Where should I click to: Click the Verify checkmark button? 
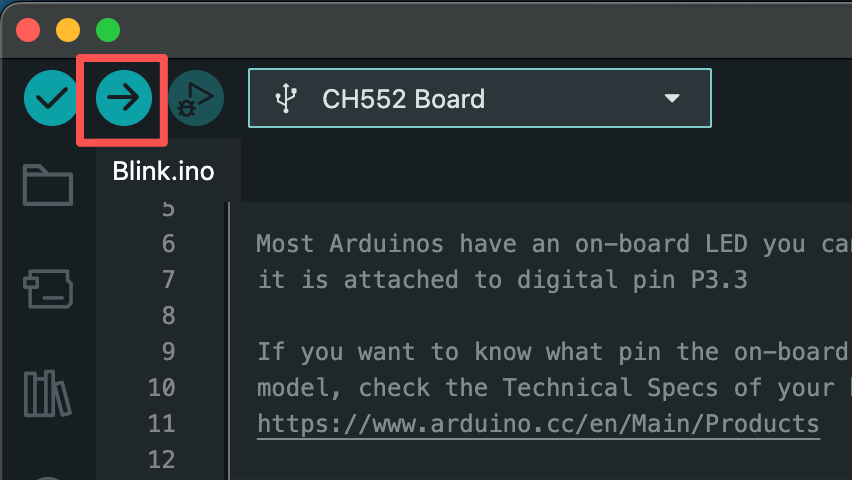[x=51, y=98]
